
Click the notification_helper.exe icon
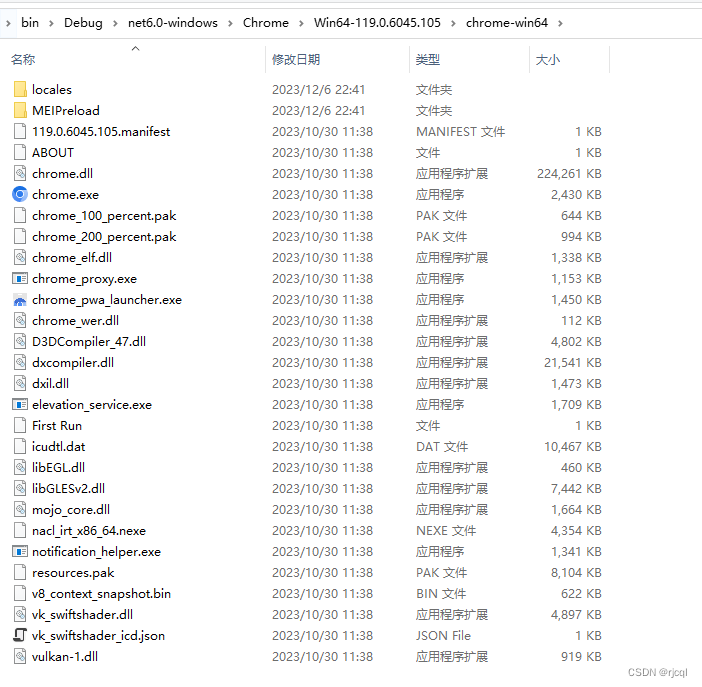20,551
